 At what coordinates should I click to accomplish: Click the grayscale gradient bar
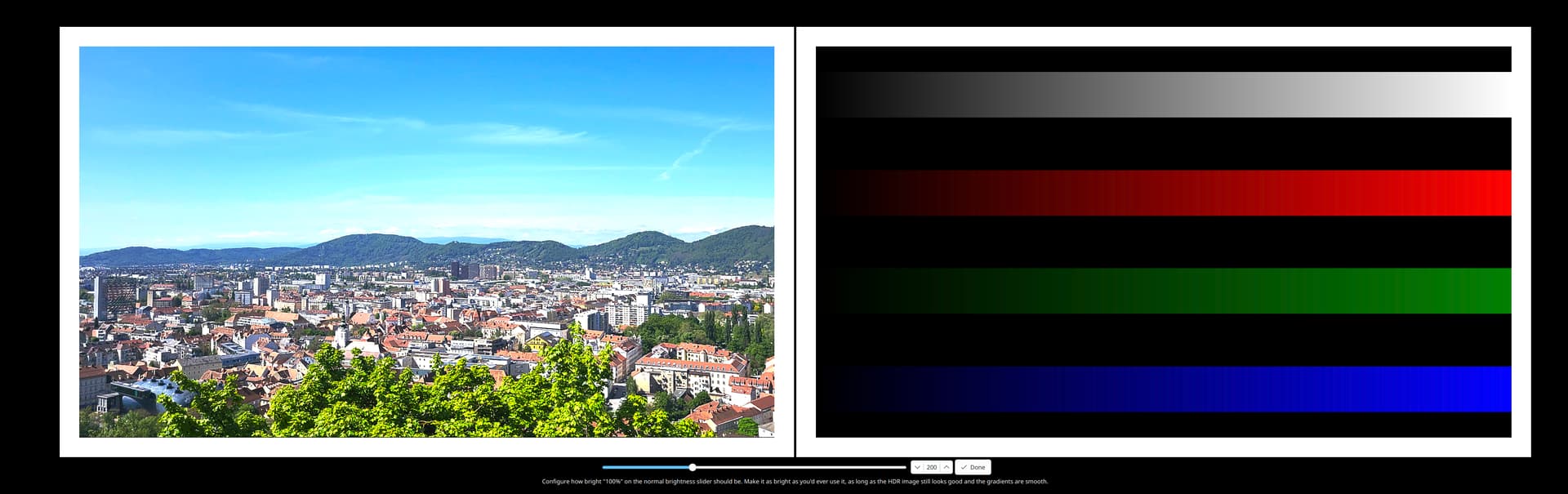[x=1163, y=95]
